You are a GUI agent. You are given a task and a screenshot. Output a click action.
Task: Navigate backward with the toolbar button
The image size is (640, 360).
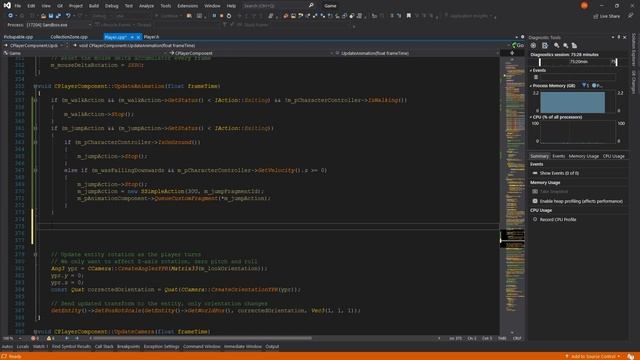pyautogui.click(x=10, y=16)
